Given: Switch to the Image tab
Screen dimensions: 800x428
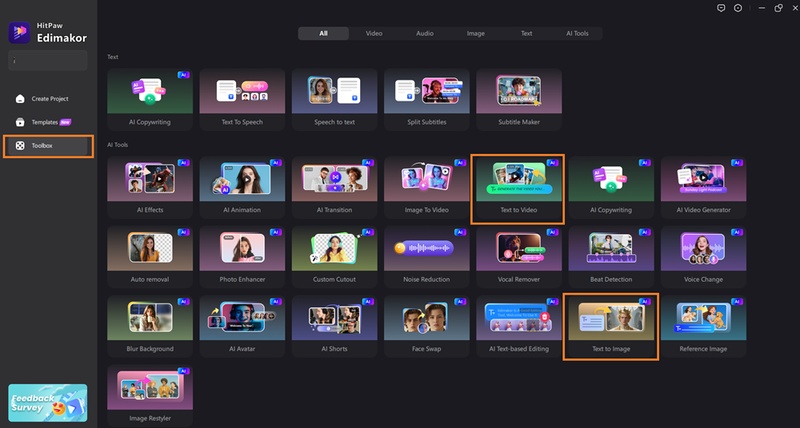Looking at the screenshot, I should click(476, 33).
